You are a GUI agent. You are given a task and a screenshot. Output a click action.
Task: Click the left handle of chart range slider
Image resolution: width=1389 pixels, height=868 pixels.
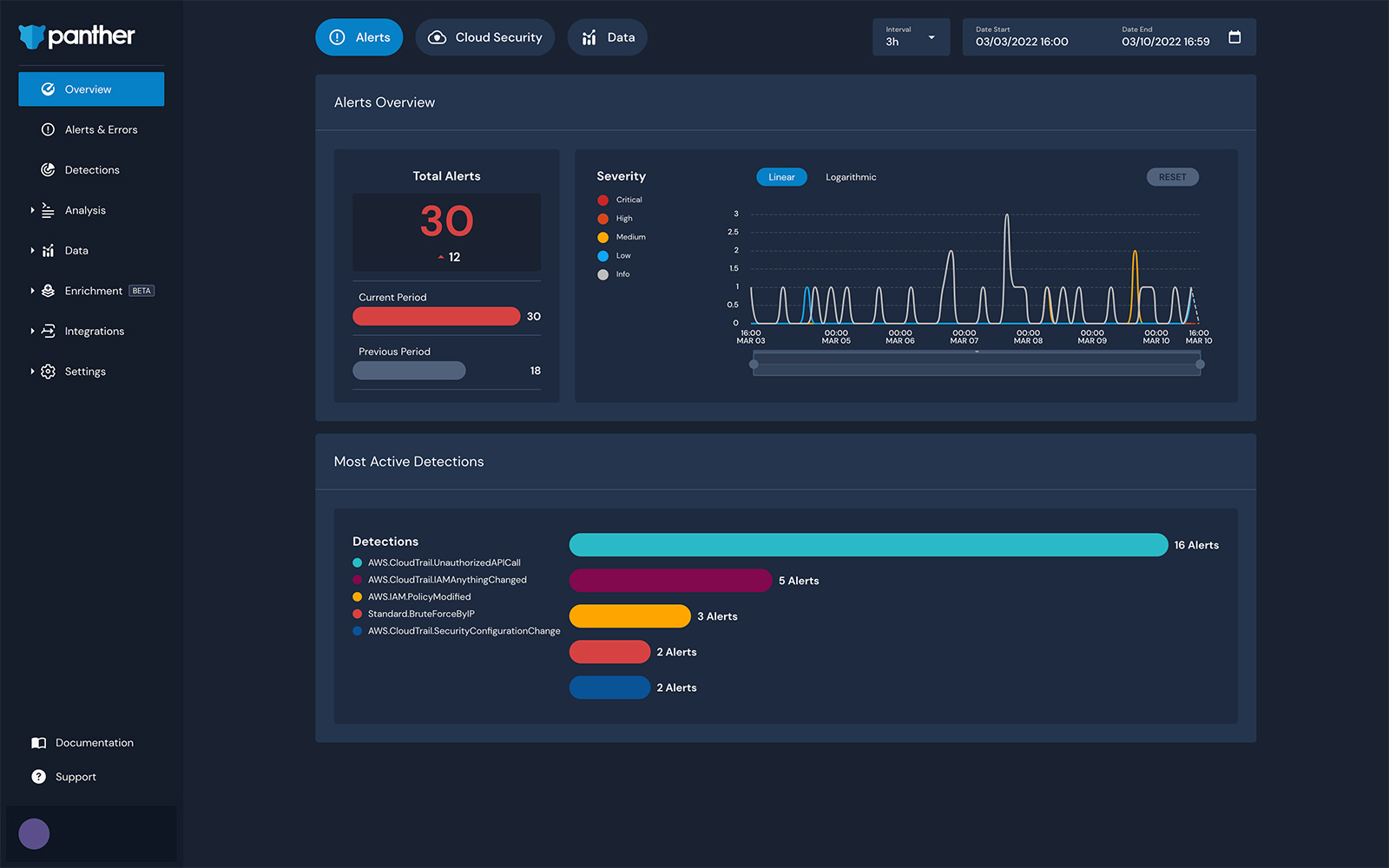[x=754, y=365]
